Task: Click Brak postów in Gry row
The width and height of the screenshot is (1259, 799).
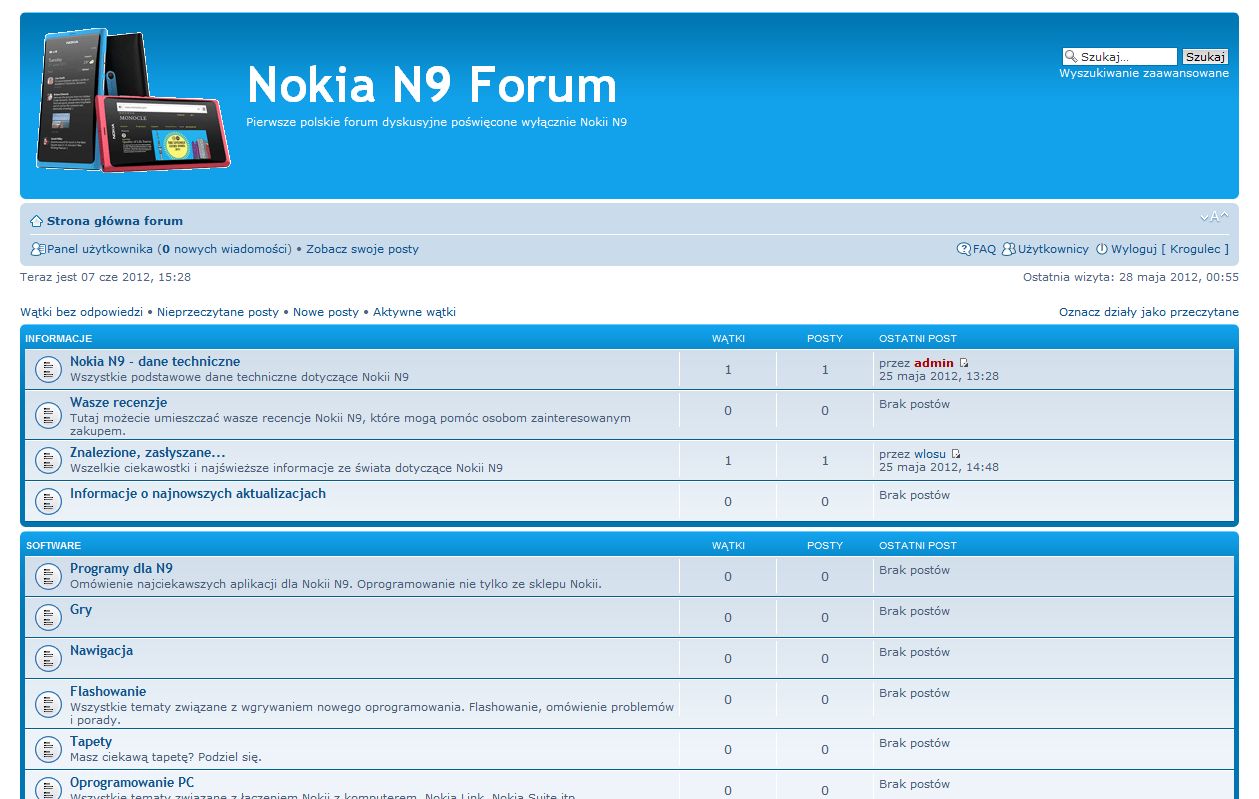Action: tap(914, 611)
